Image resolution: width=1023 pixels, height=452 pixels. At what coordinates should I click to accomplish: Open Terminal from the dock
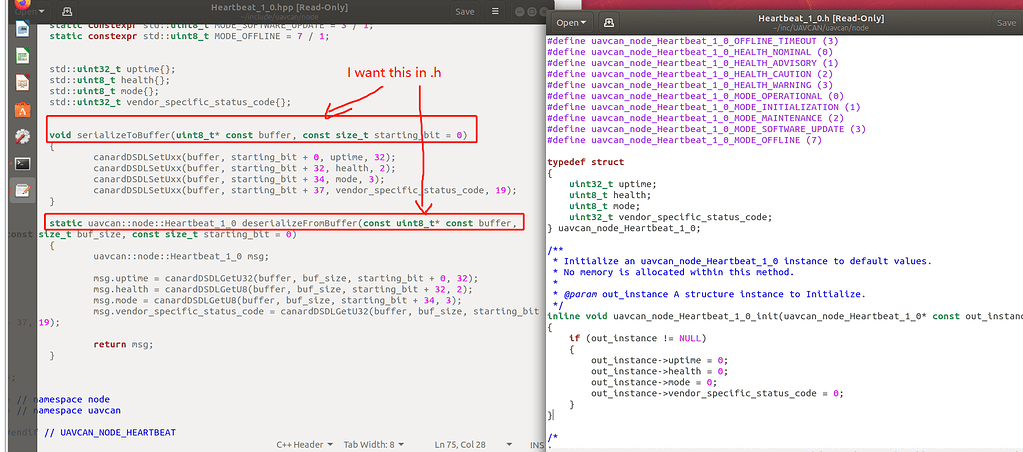pyautogui.click(x=22, y=163)
